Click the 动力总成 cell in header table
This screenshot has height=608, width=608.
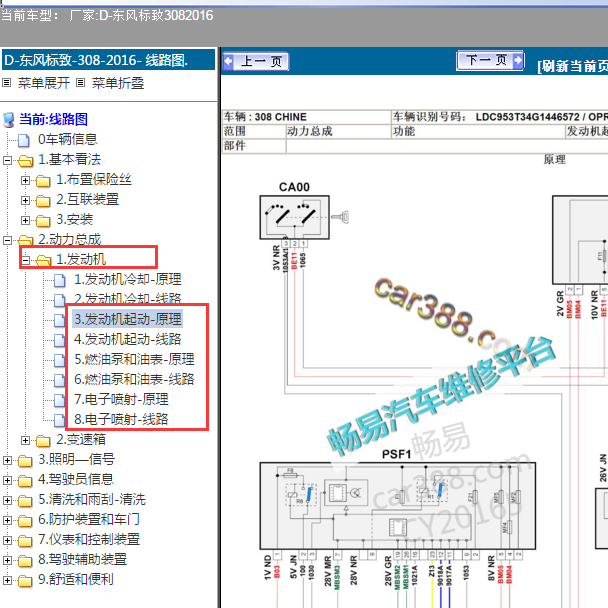tap(339, 131)
